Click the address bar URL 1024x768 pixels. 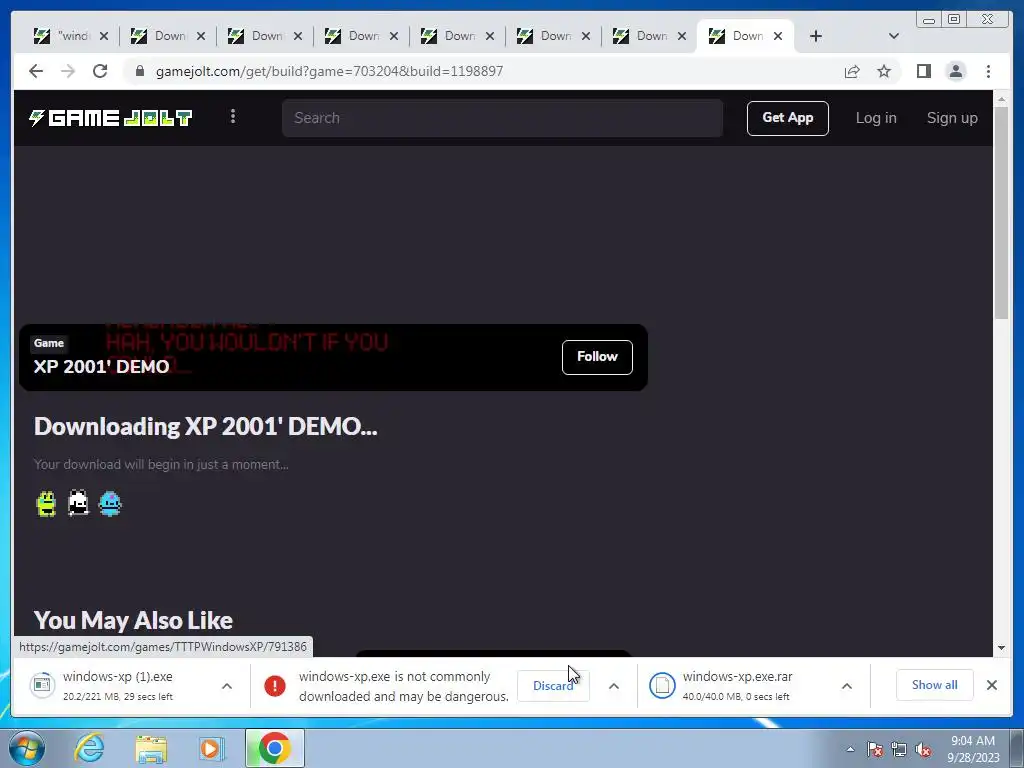click(x=329, y=71)
